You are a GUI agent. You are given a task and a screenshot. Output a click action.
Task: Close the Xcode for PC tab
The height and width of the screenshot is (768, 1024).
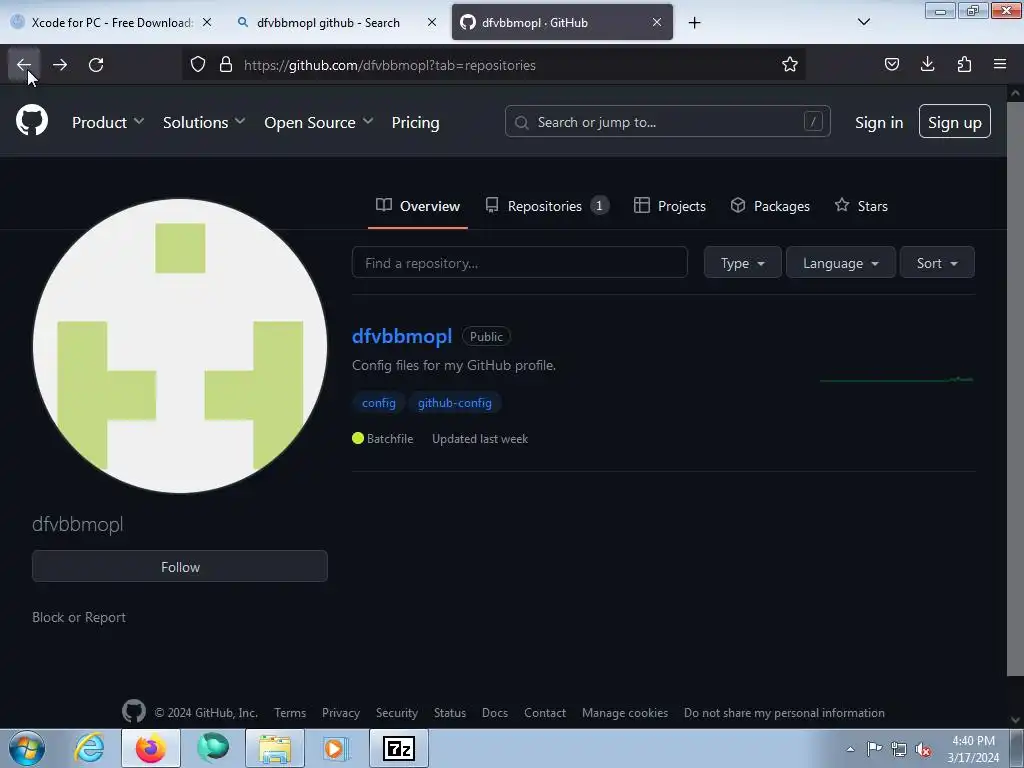coord(207,22)
